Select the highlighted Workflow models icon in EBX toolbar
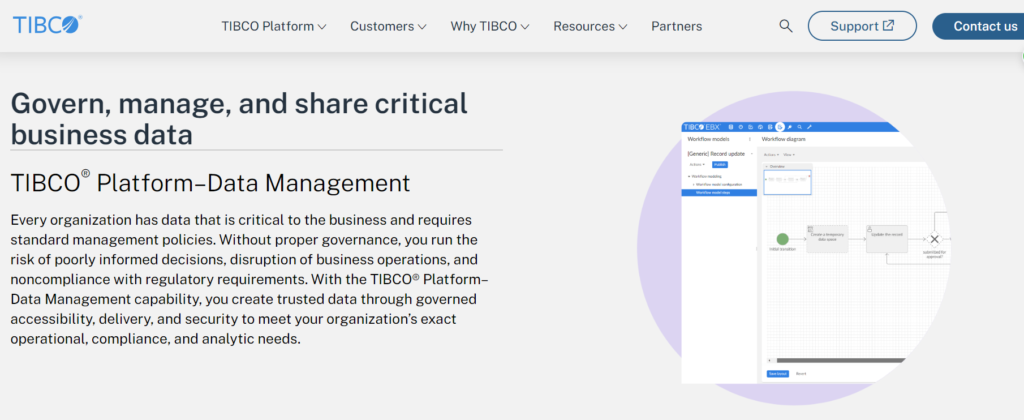1024x420 pixels. 780,127
